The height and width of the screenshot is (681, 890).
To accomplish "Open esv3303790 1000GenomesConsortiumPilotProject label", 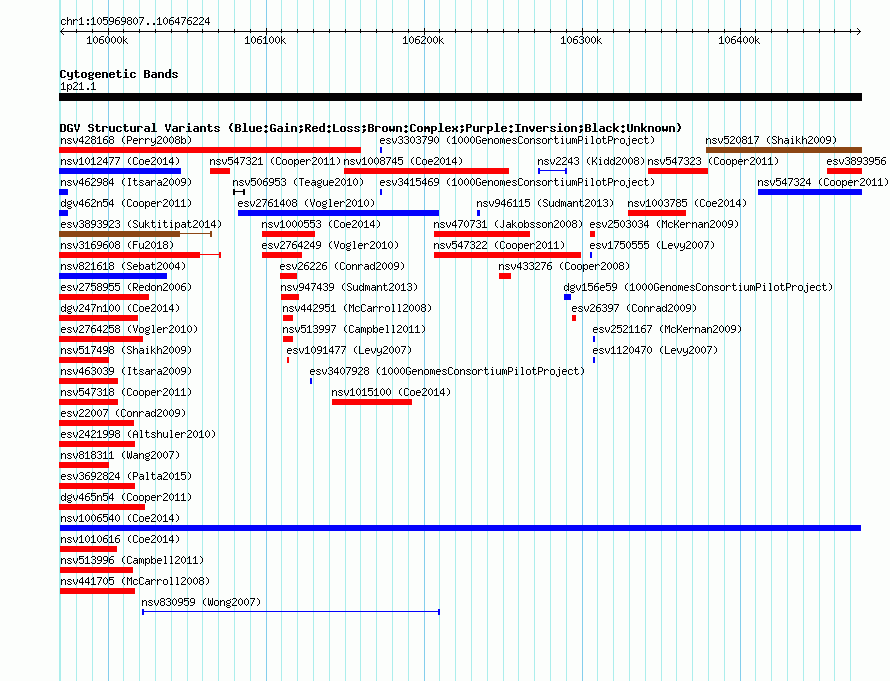I will pos(517,140).
